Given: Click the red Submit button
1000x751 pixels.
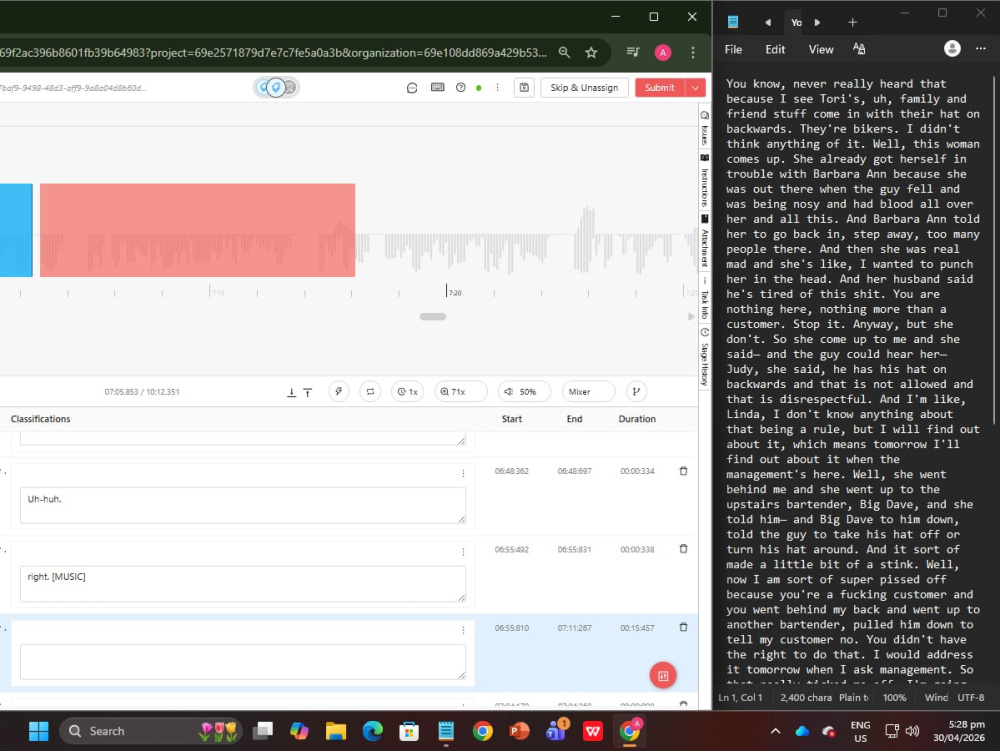Looking at the screenshot, I should click(x=659, y=87).
